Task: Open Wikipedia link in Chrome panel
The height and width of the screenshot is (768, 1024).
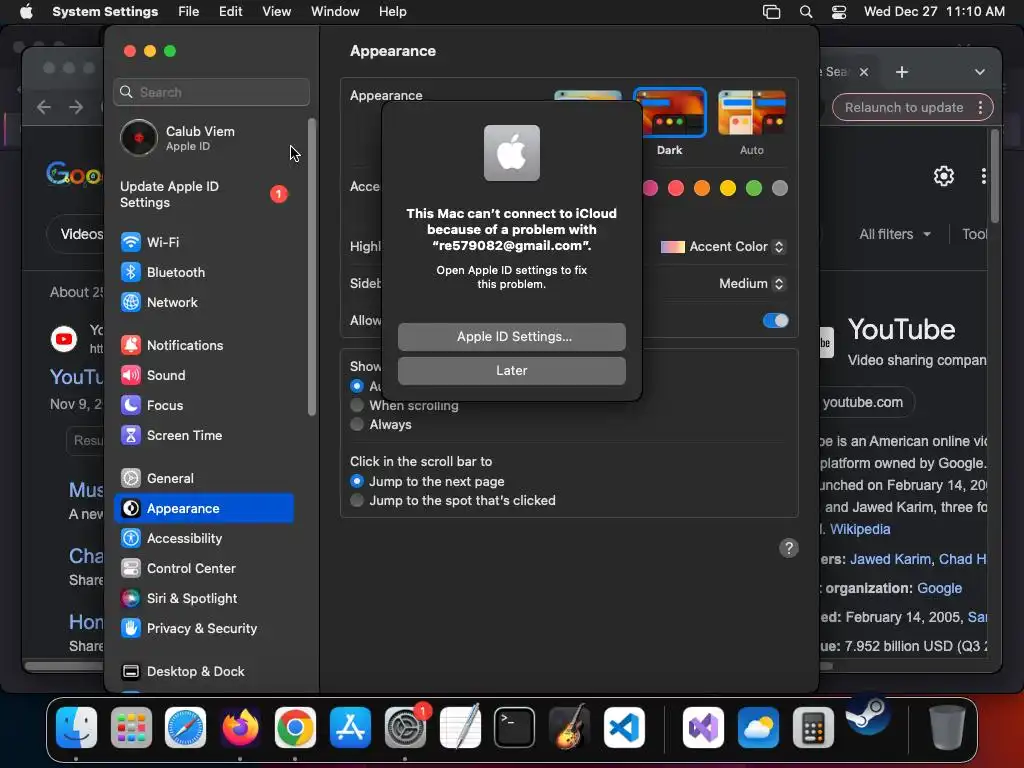Action: coord(860,530)
